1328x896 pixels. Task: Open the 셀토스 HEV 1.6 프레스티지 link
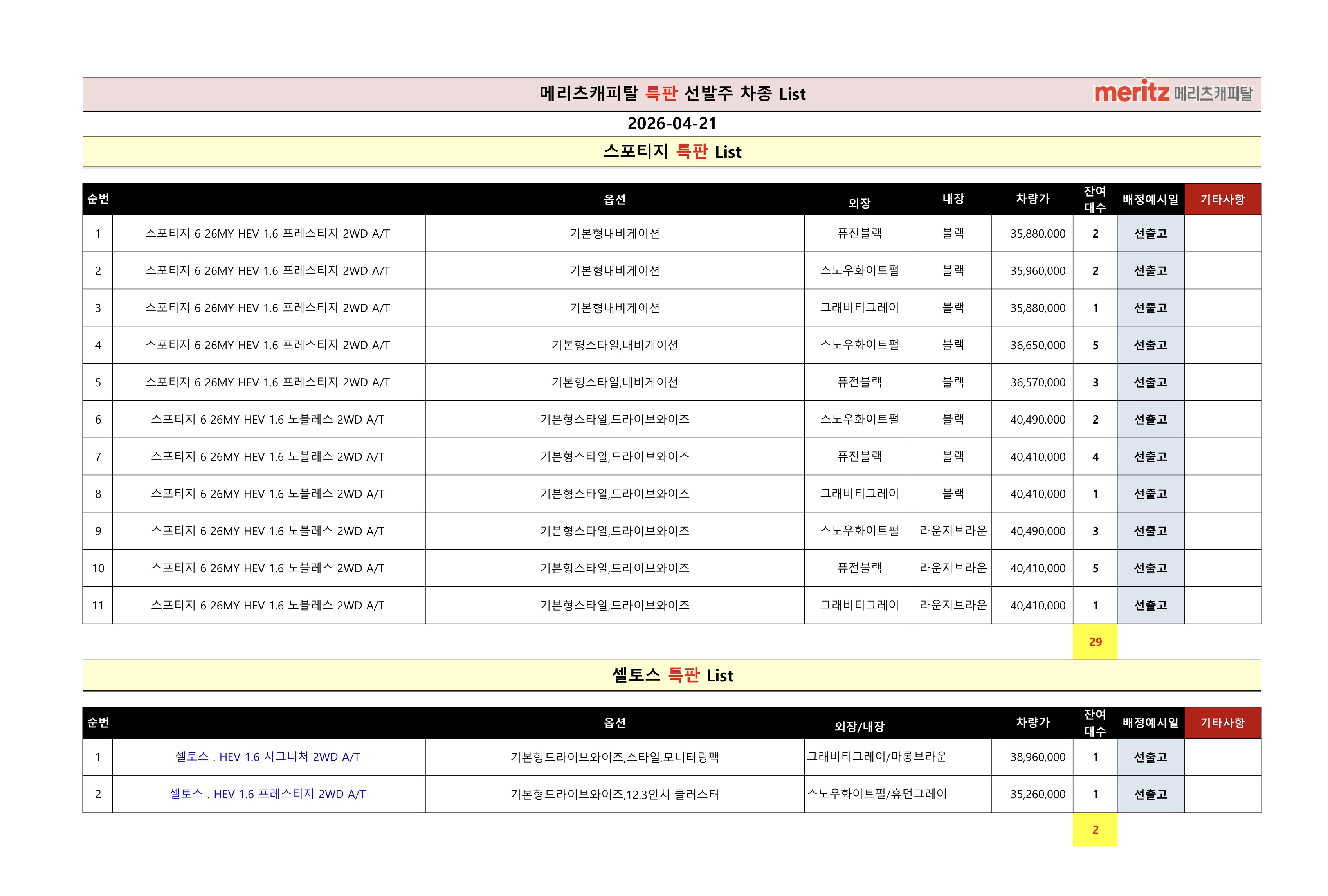[267, 794]
